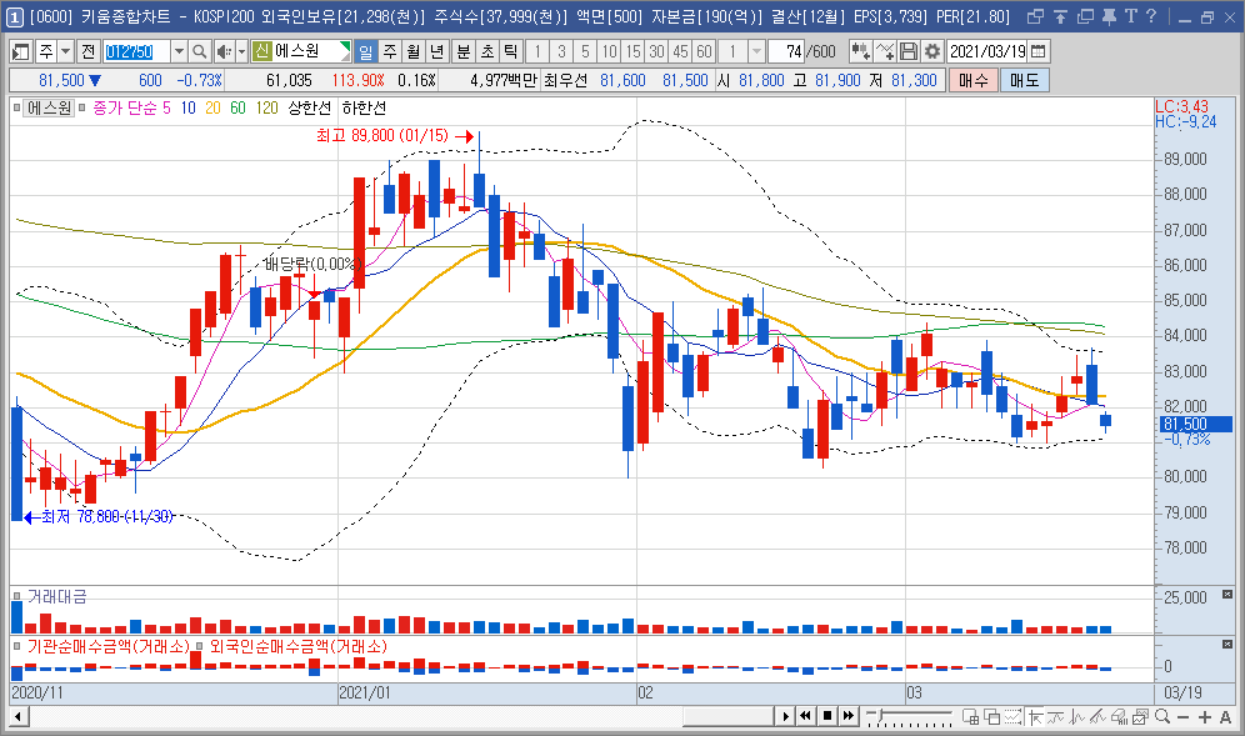Screen dimensions: 1245x736
Task: Toggle the 월 monthly period button
Action: 413,52
